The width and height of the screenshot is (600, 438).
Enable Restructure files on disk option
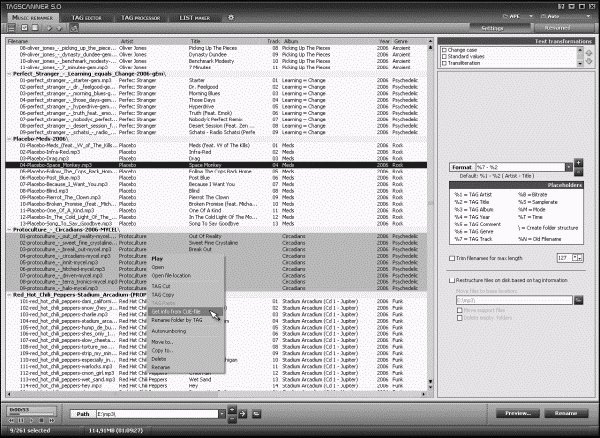[x=452, y=280]
